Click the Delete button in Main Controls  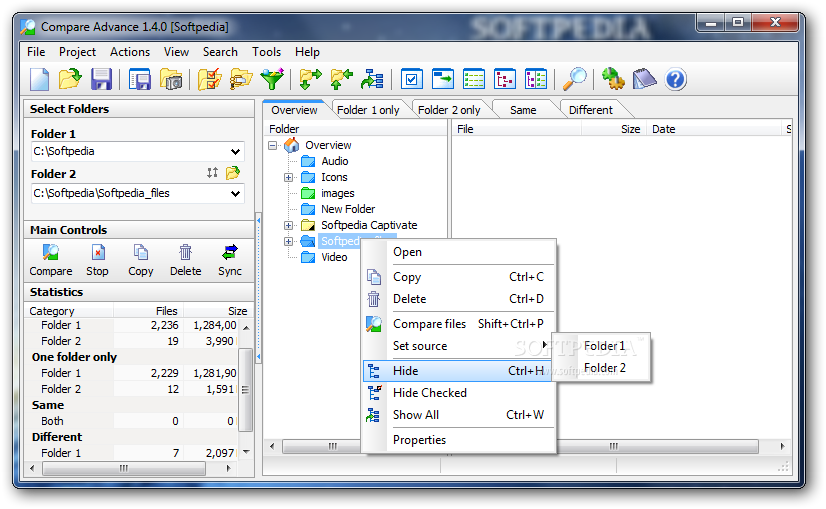coord(185,260)
